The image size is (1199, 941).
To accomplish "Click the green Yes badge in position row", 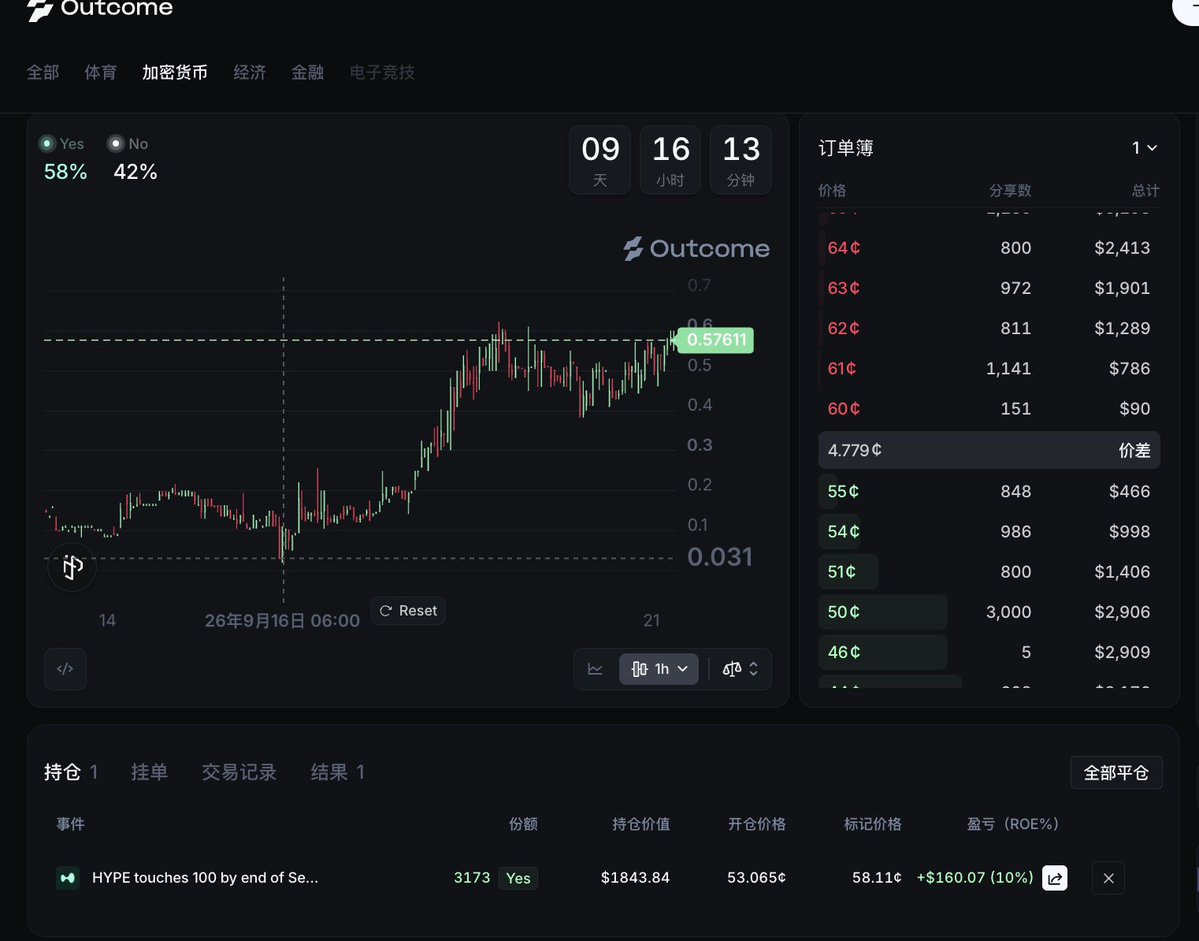I will (x=518, y=878).
